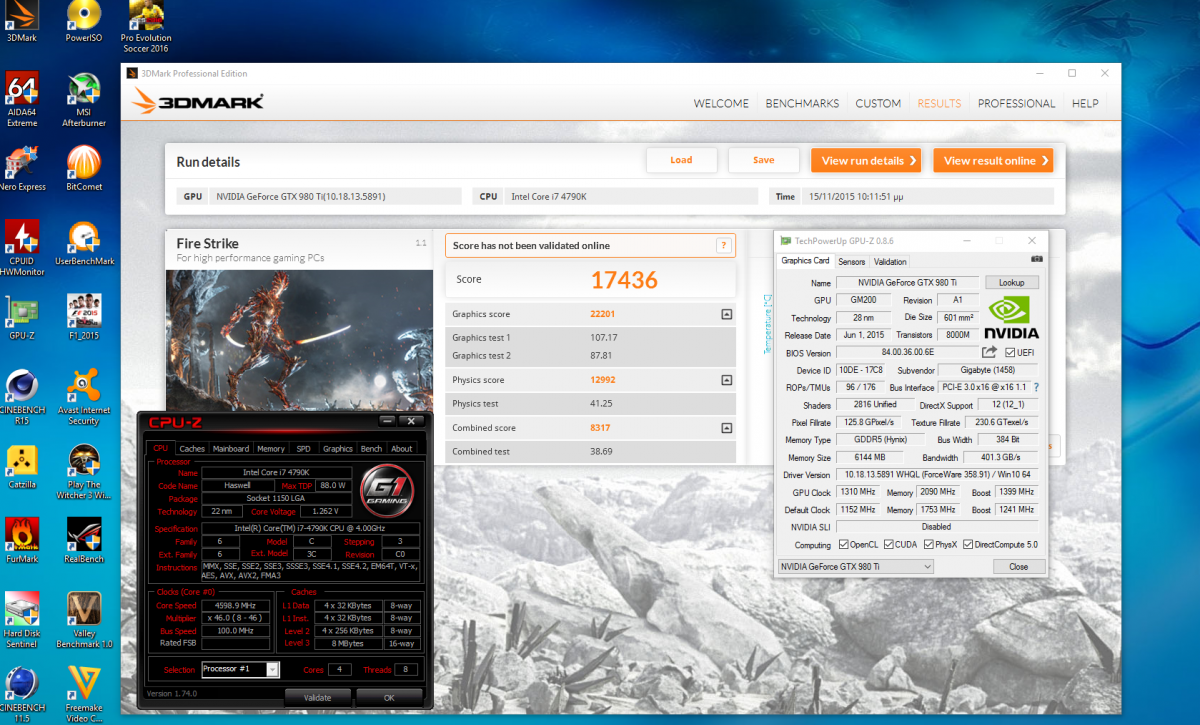Screen dimensions: 1200x725
Task: Open CINEBENCH R15 desktop icon
Action: 22,397
